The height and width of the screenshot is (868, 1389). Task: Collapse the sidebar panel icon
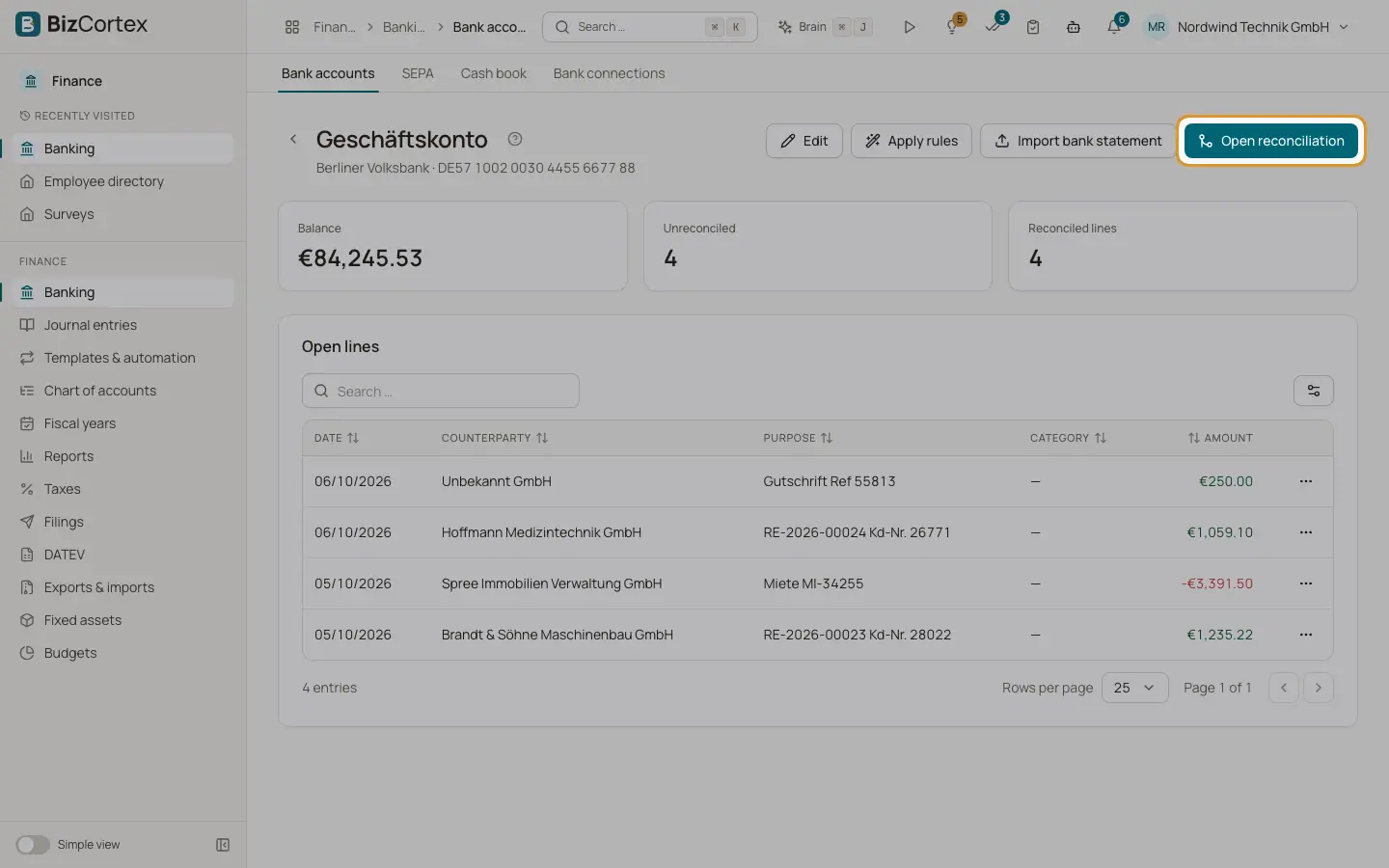click(223, 845)
